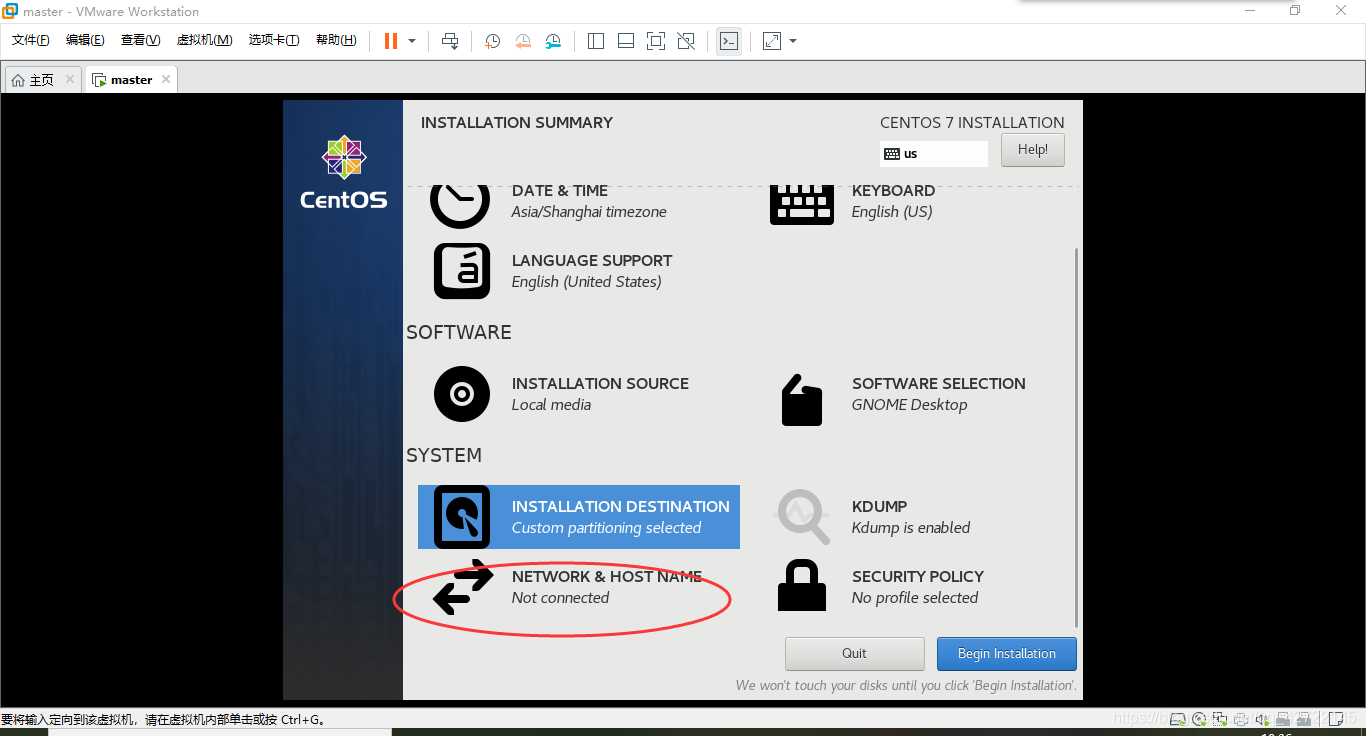Image resolution: width=1366 pixels, height=736 pixels.
Task: Toggle the thumbnail bar layout icon
Action: click(626, 41)
